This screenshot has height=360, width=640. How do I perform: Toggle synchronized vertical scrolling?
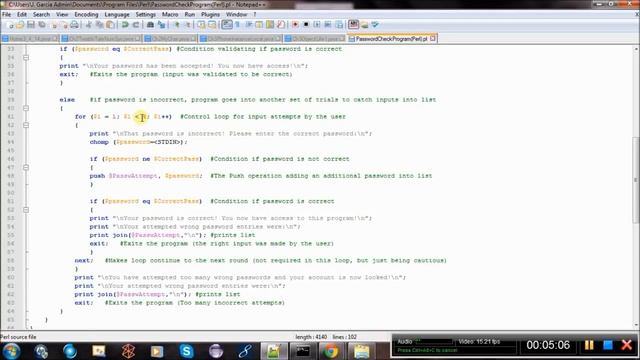tap(201, 25)
